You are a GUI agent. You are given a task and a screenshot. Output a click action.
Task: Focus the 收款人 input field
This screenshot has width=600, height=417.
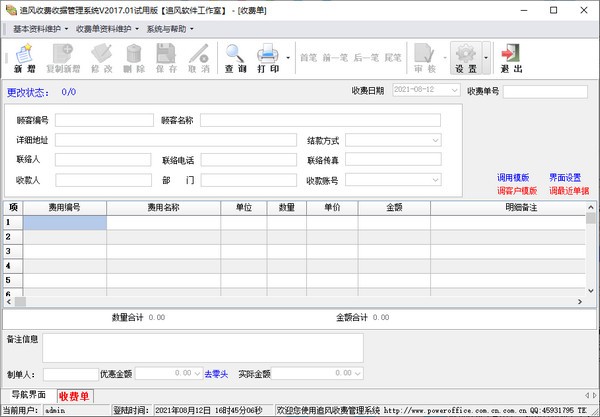103,180
